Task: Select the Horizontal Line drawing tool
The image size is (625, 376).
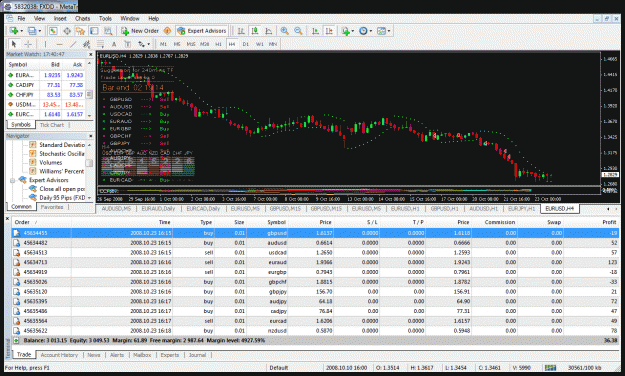Action: coord(59,44)
